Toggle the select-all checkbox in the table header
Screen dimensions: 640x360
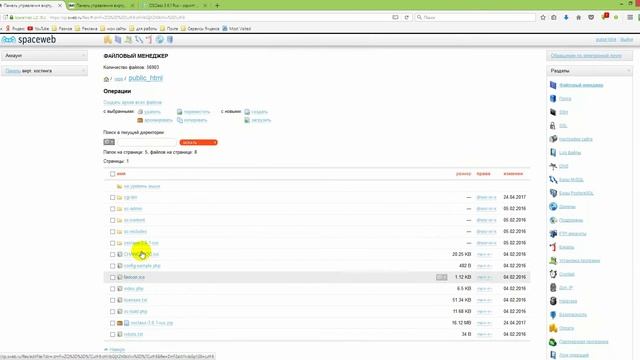(112, 174)
